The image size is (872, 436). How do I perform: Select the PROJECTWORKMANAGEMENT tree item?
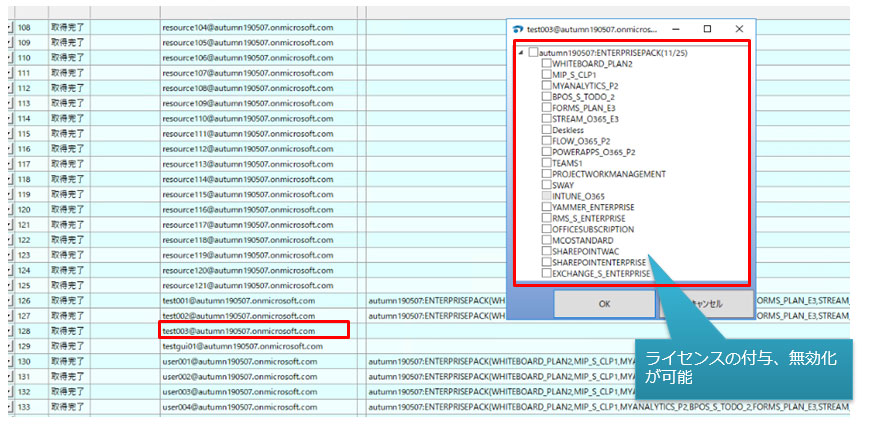coord(609,174)
